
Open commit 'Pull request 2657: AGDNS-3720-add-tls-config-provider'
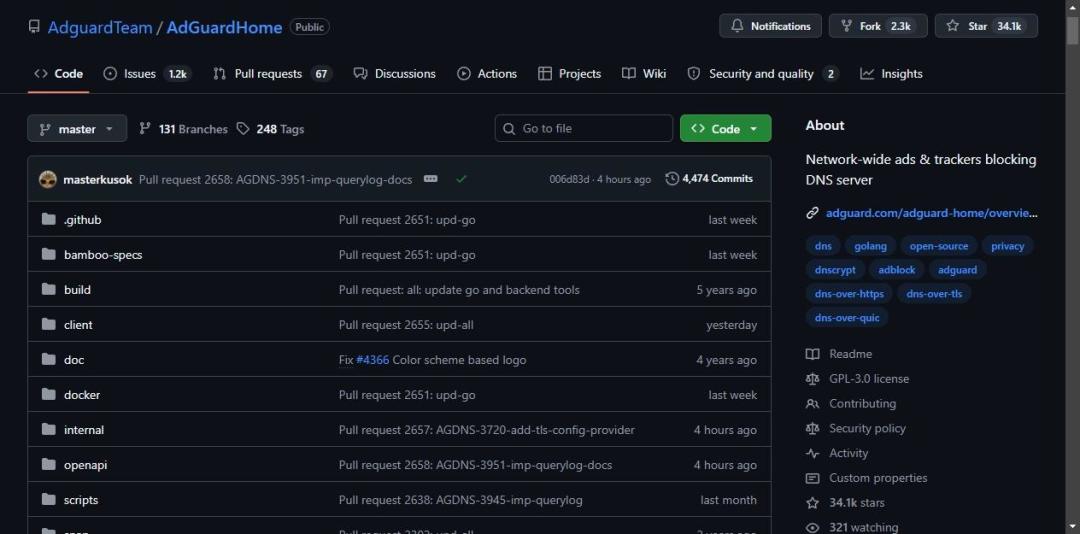(486, 430)
